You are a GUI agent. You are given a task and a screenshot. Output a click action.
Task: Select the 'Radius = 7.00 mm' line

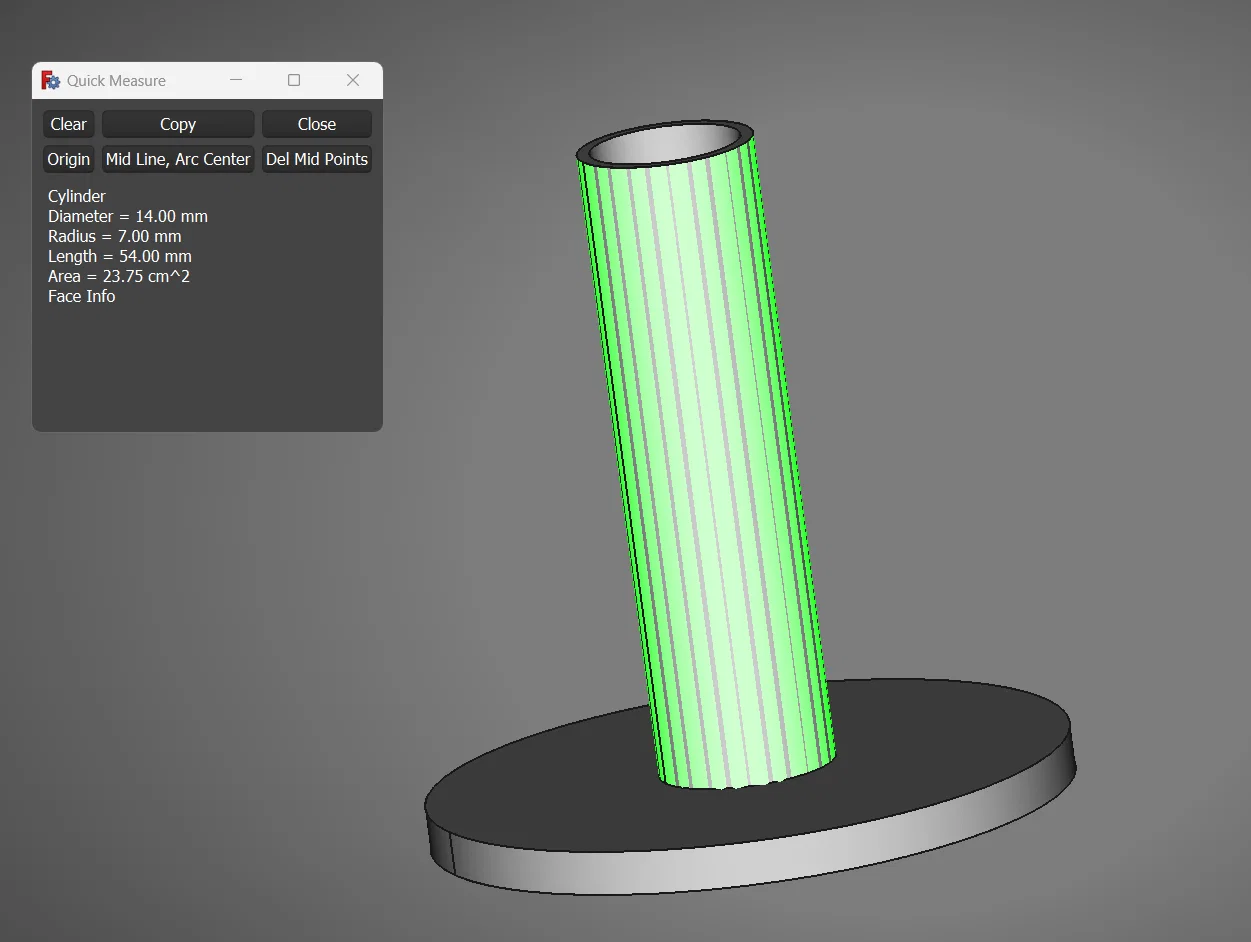115,236
